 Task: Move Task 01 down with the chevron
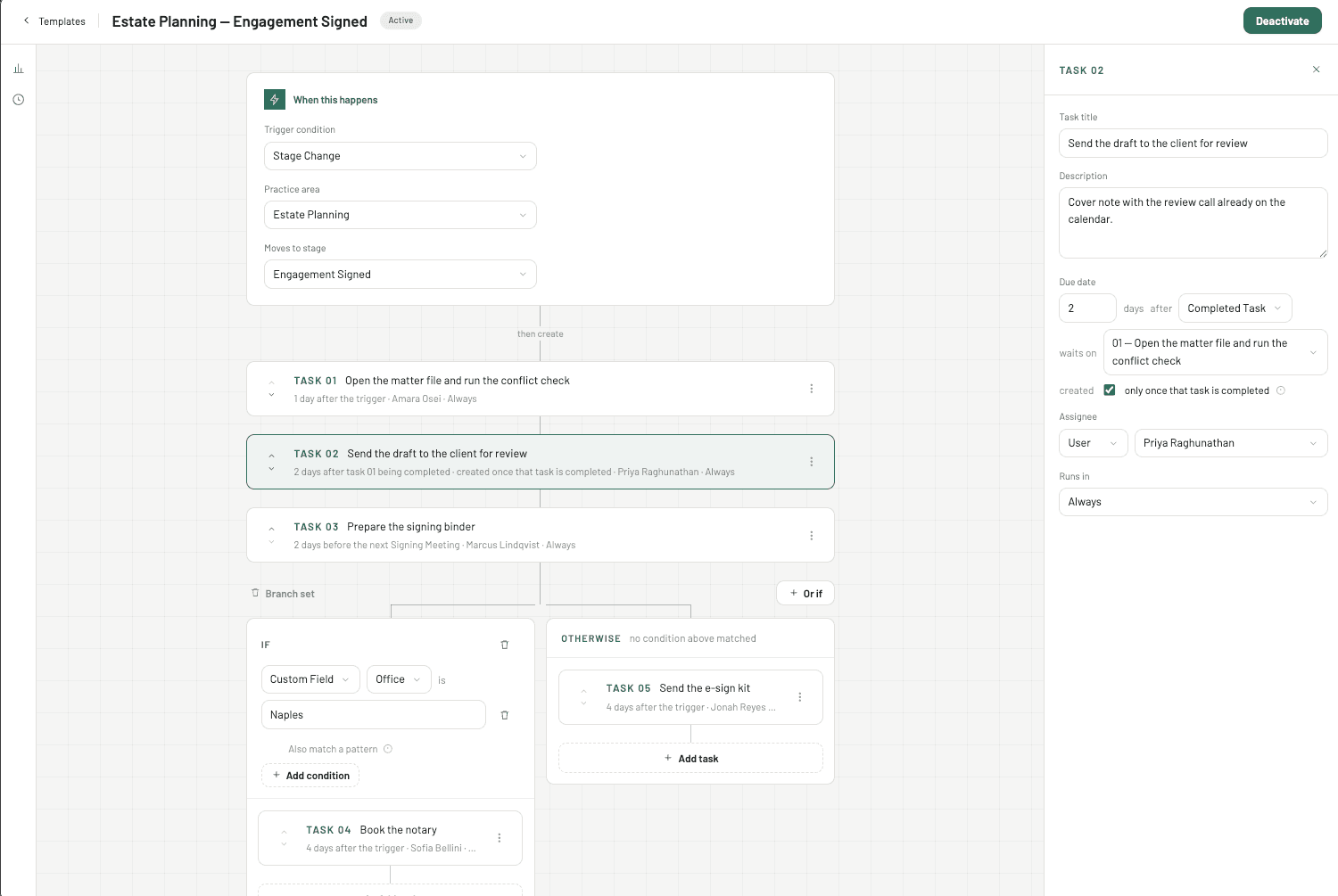coord(271,395)
